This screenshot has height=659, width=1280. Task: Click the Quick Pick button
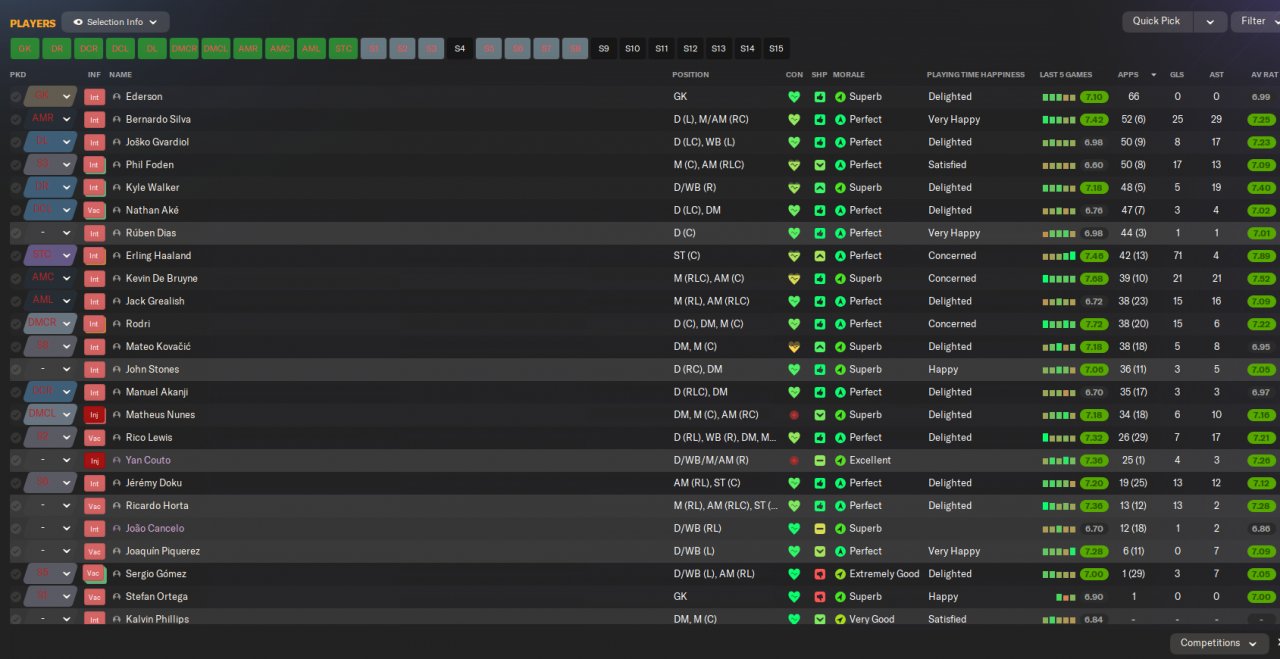(x=1157, y=22)
